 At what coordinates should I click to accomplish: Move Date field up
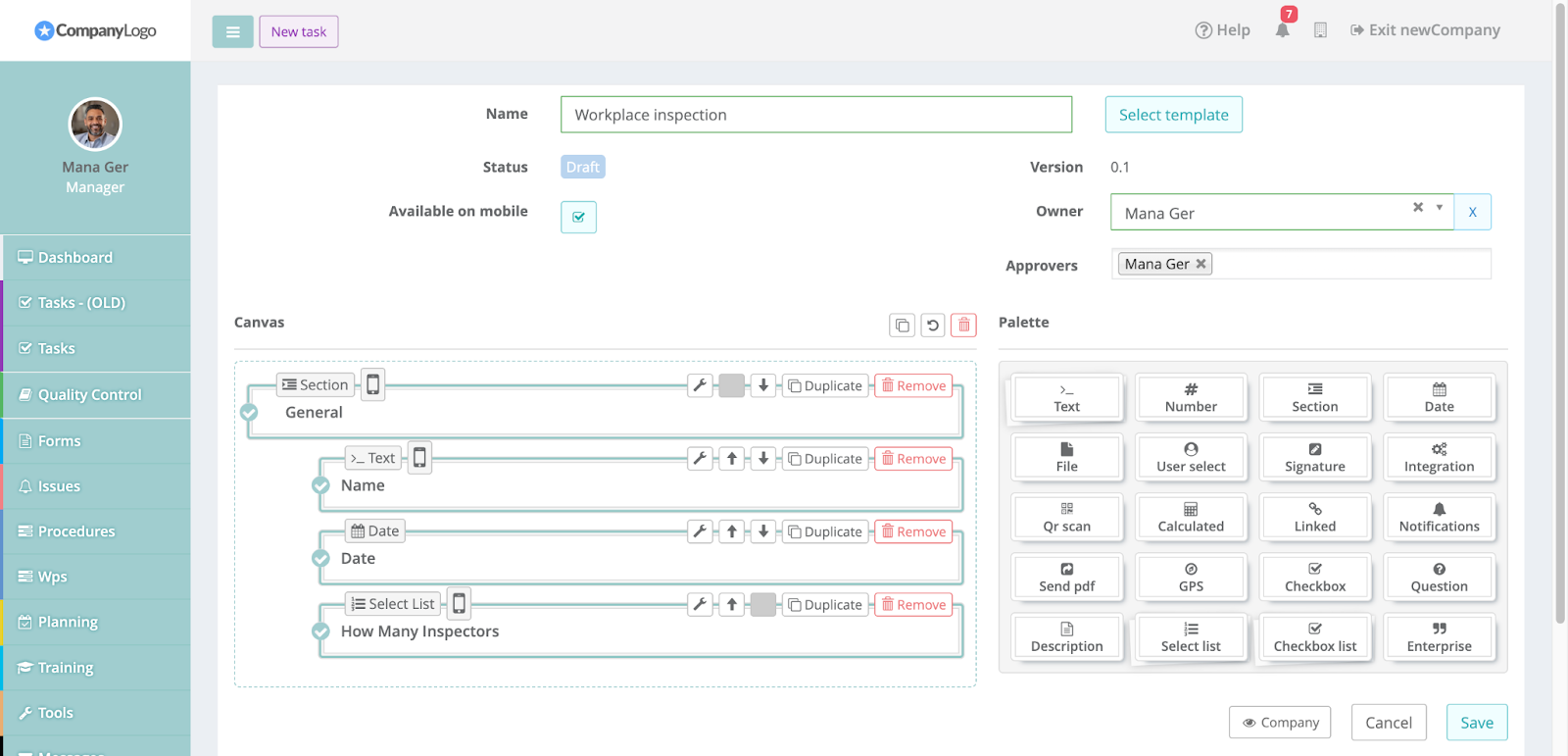[732, 531]
